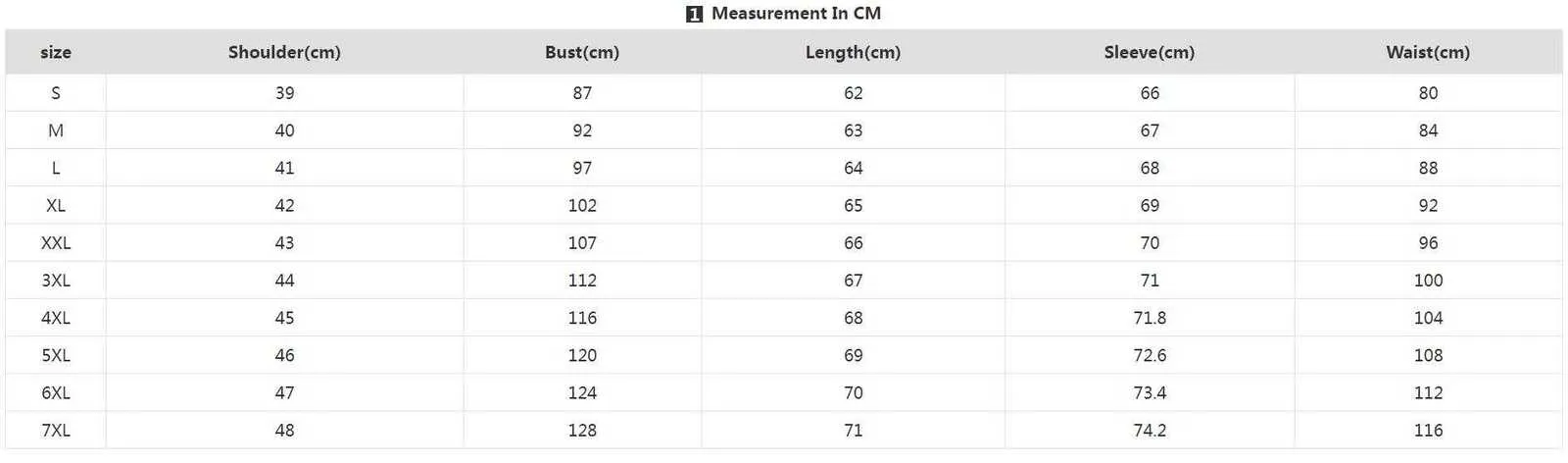1568x463 pixels.
Task: Select the waist value 100 for 3XL
Action: click(x=1428, y=281)
